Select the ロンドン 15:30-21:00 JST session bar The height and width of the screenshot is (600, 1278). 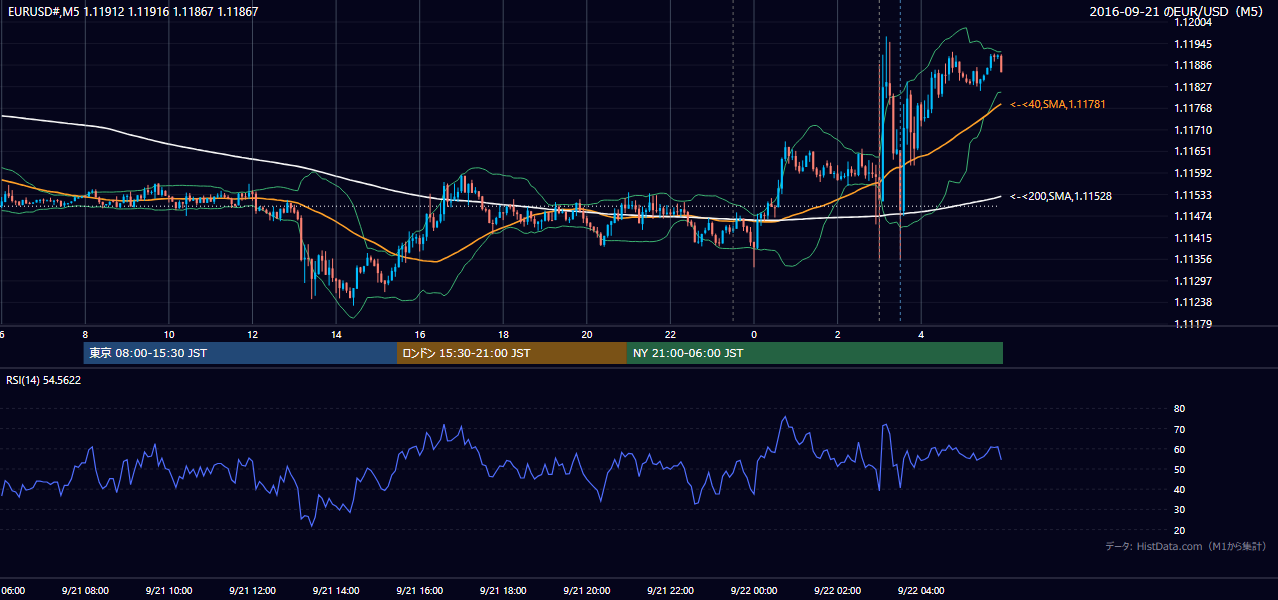[512, 353]
